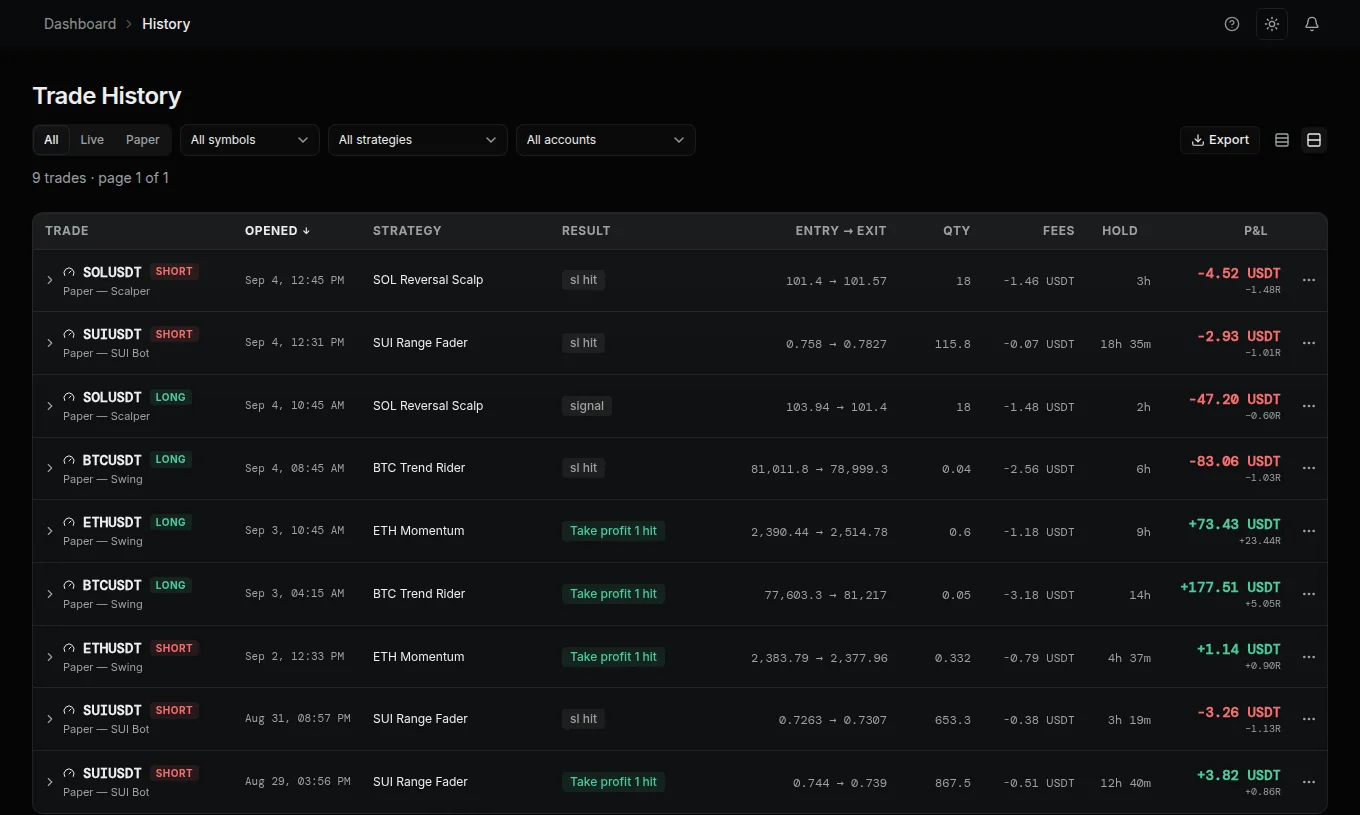
Task: Expand the SUIUSDT trade opened Aug 31, 08:57 PM
Action: (50, 719)
